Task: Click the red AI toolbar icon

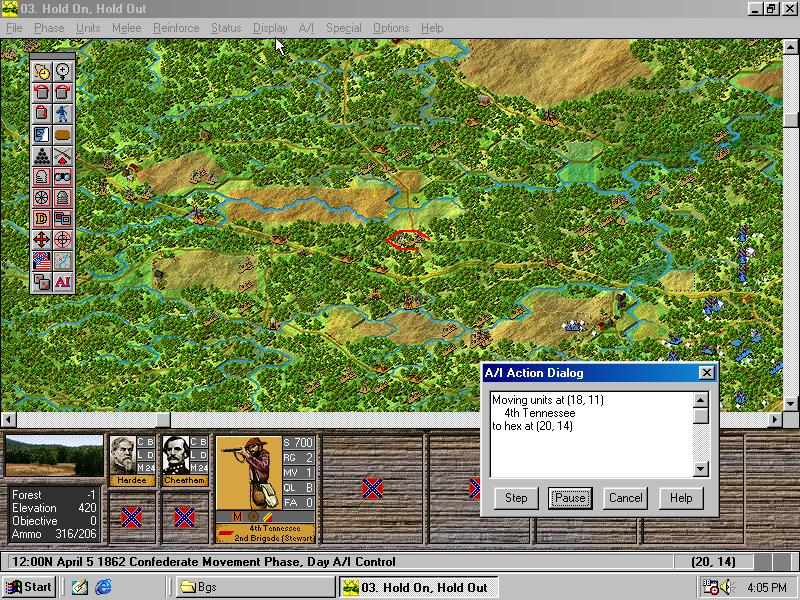Action: point(63,282)
